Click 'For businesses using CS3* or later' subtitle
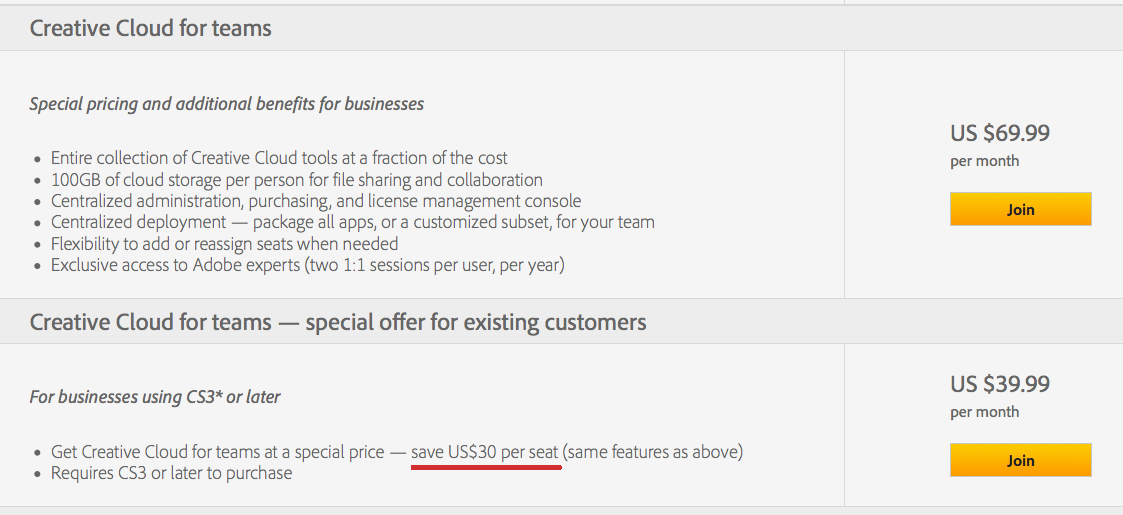1123x515 pixels. tap(155, 397)
